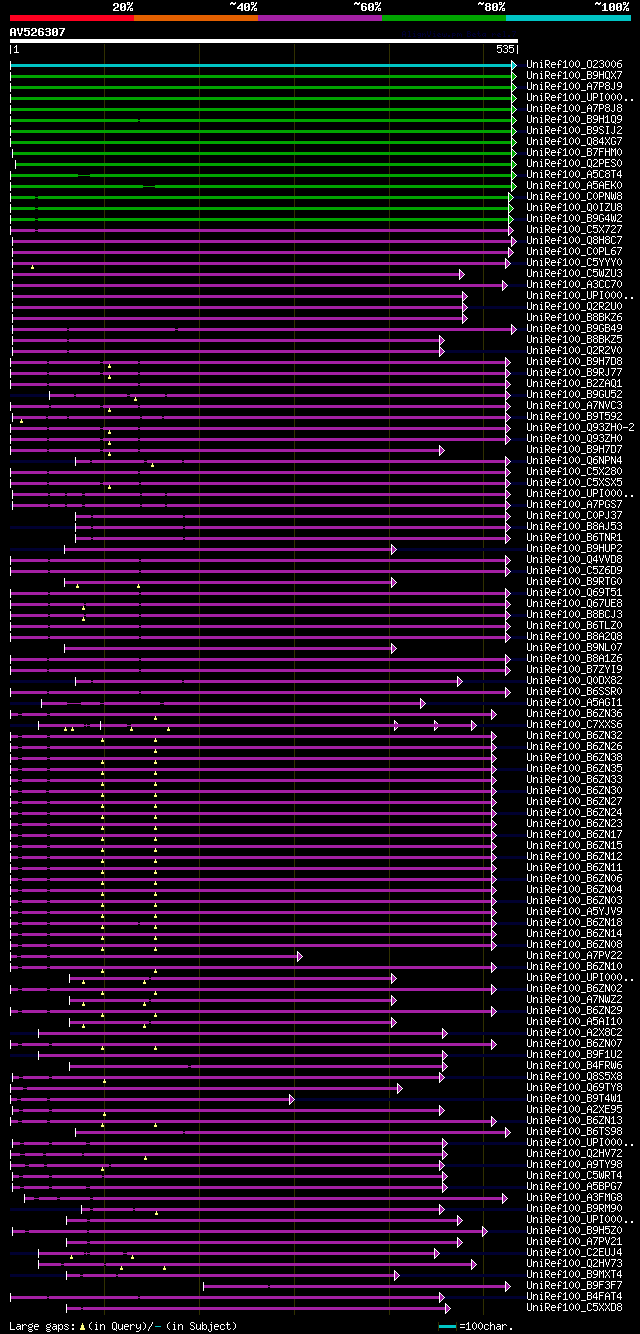Select the UniRef100_A7PGS7 entry

click(573, 504)
